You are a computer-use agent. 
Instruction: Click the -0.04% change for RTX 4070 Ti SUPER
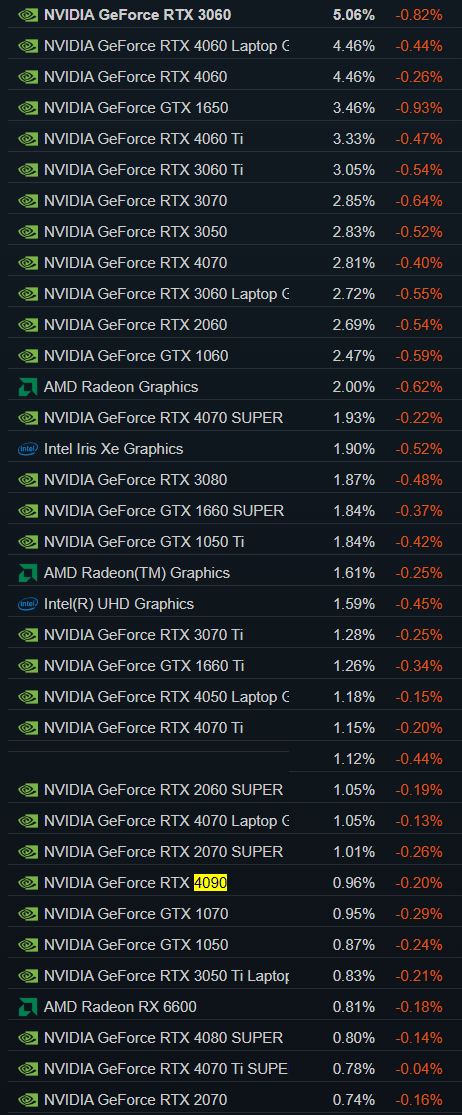419,1069
